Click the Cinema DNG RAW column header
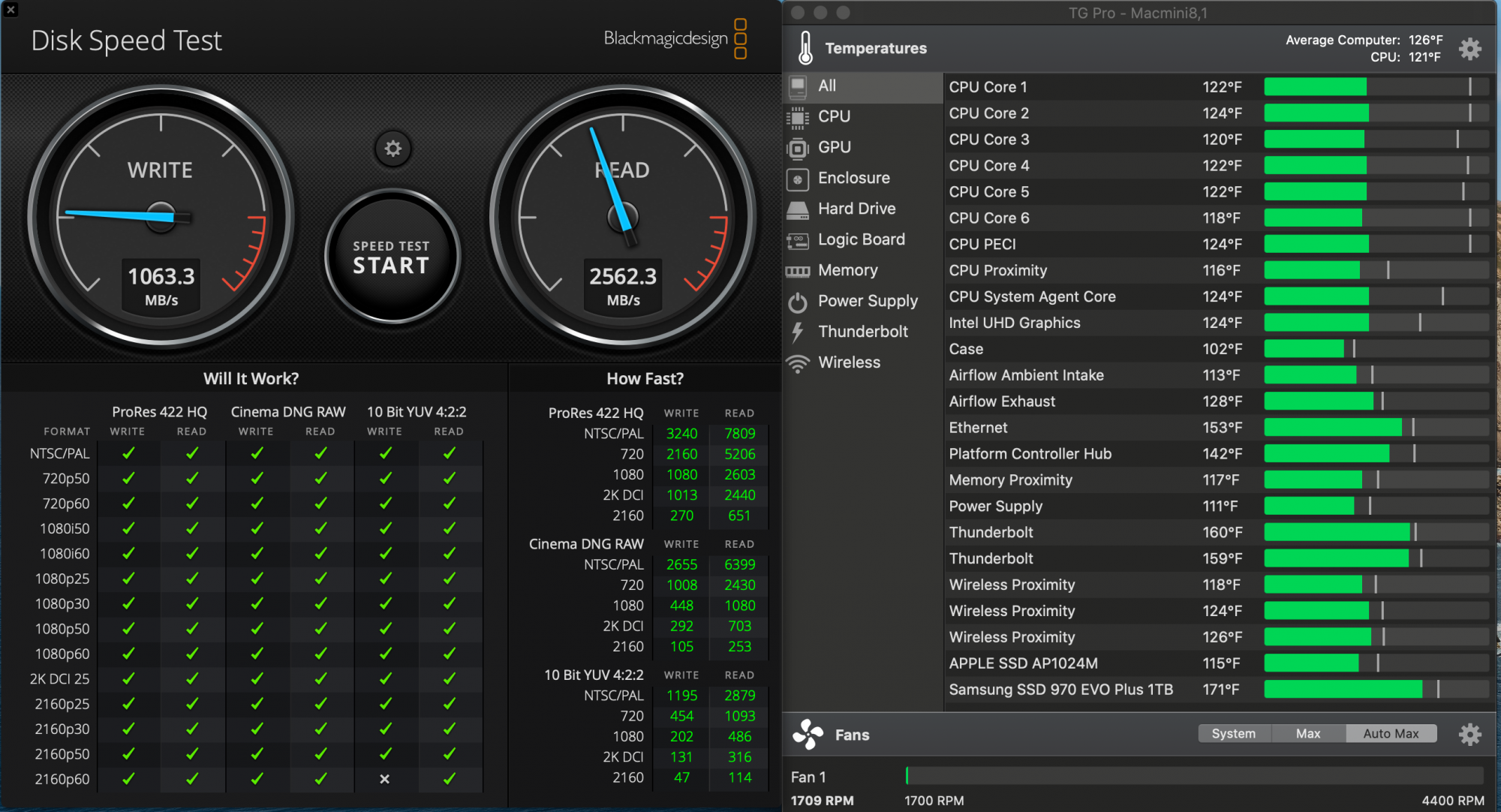 point(288,412)
